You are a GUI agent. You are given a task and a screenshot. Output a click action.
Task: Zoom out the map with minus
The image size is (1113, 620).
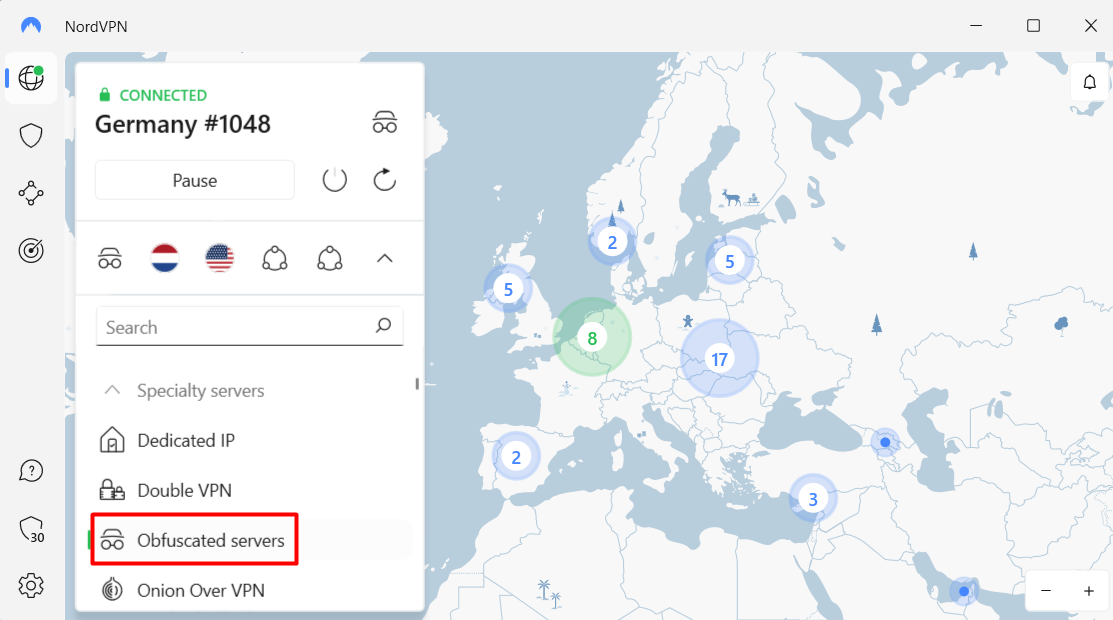[1046, 591]
